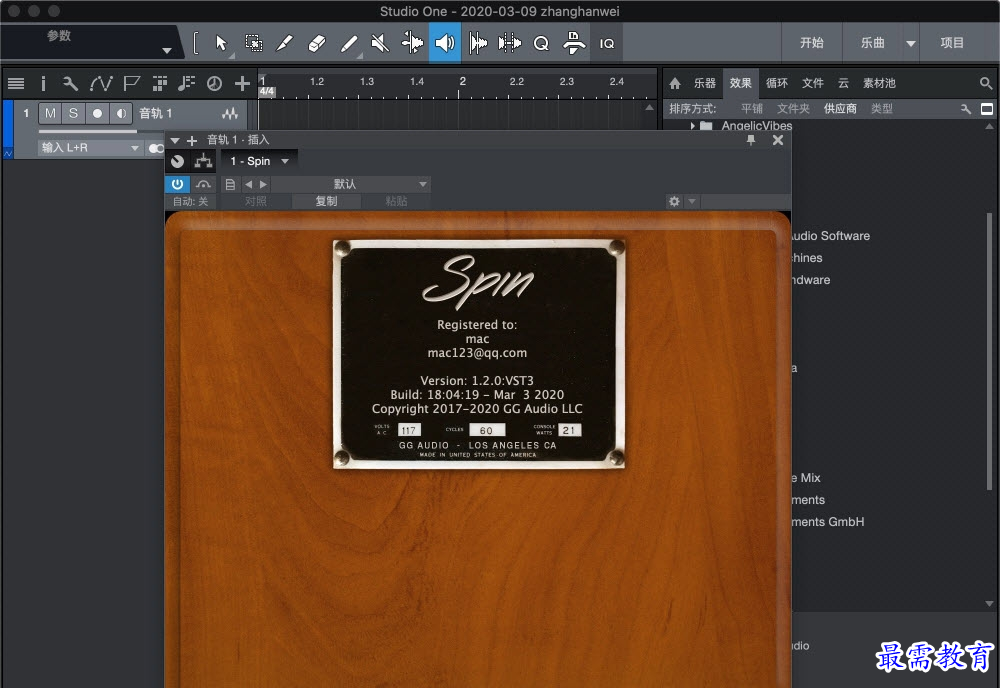
Task: Show automation curve icon
Action: pyautogui.click(x=101, y=84)
